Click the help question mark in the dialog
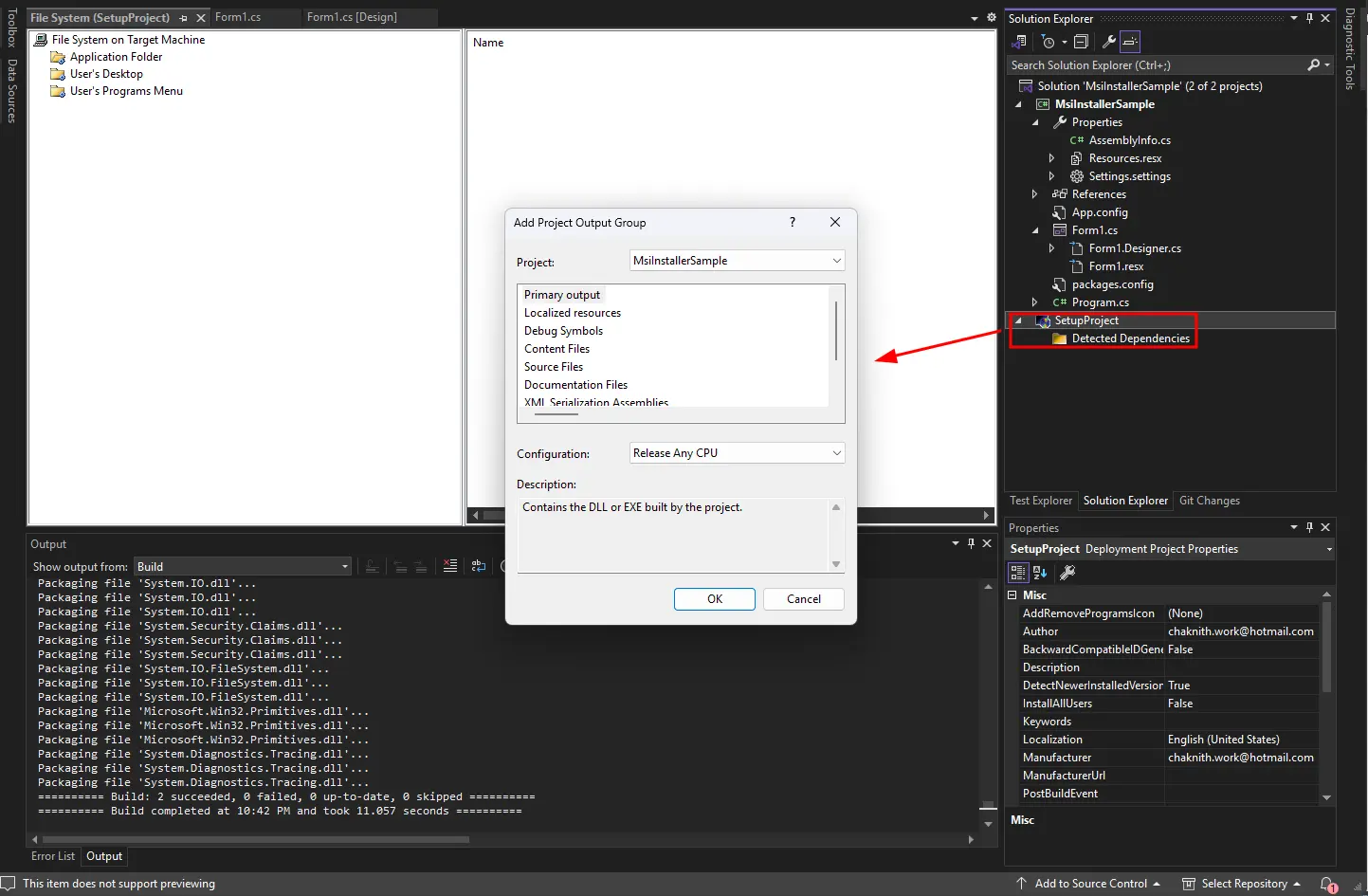This screenshot has width=1368, height=896. tap(793, 222)
